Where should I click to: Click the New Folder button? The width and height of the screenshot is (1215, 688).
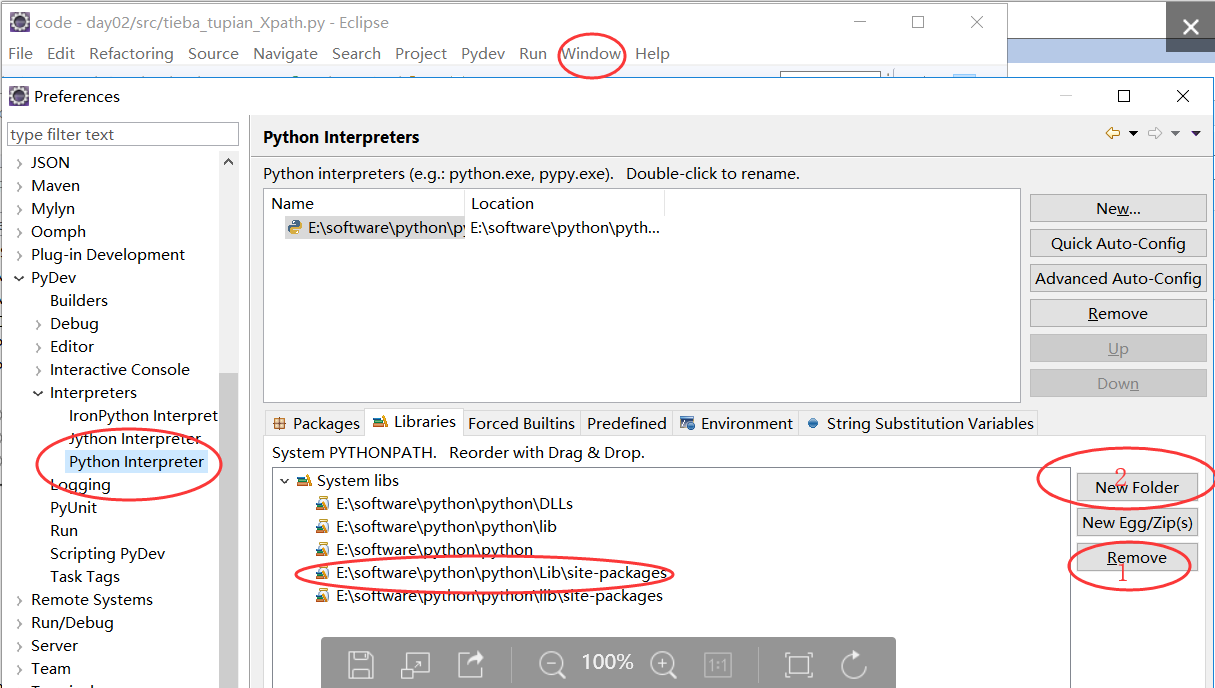coord(1137,487)
